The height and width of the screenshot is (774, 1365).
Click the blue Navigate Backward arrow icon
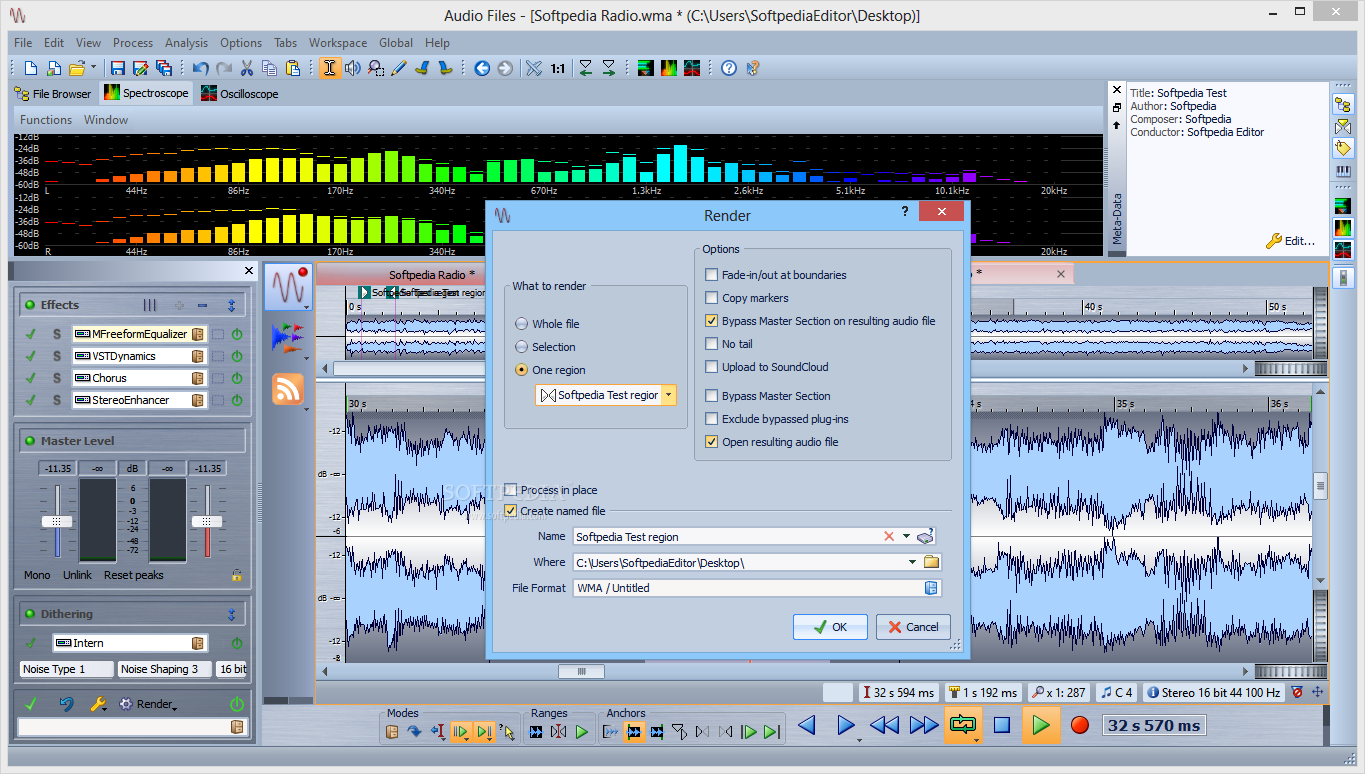[x=482, y=68]
